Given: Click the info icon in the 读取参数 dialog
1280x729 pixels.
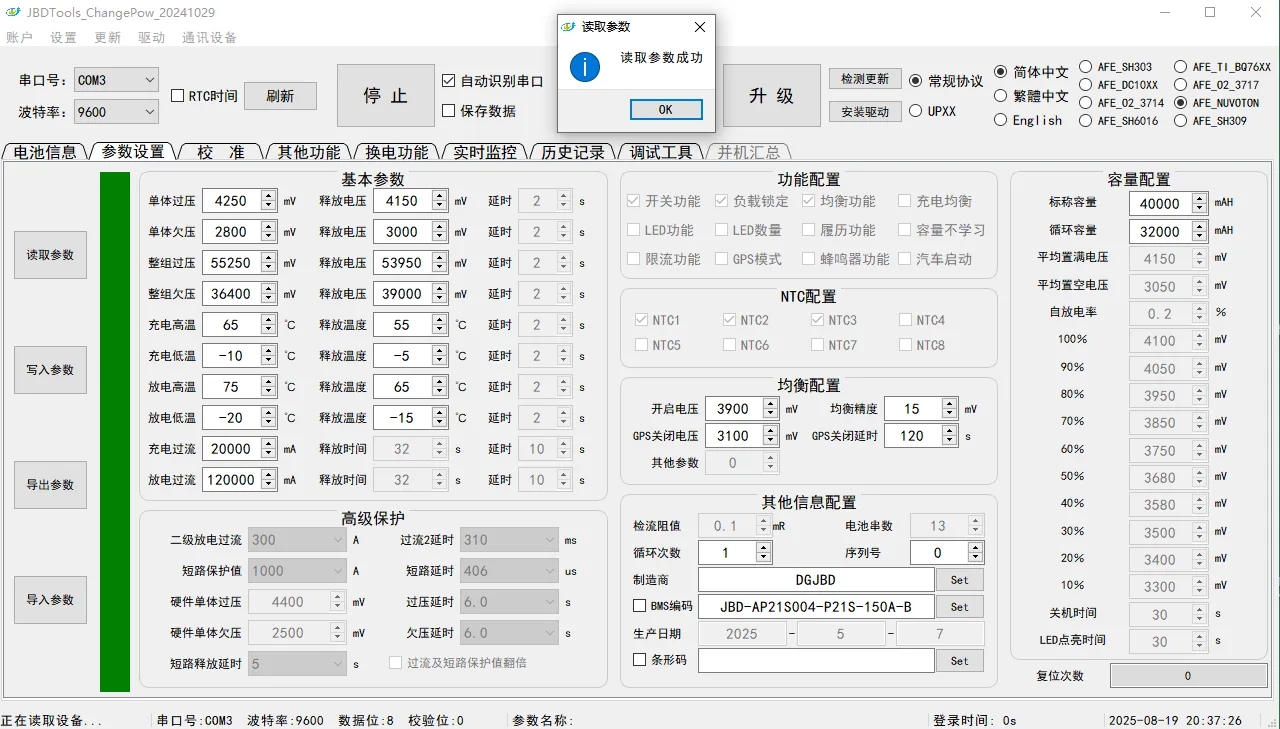Looking at the screenshot, I should pyautogui.click(x=584, y=69).
